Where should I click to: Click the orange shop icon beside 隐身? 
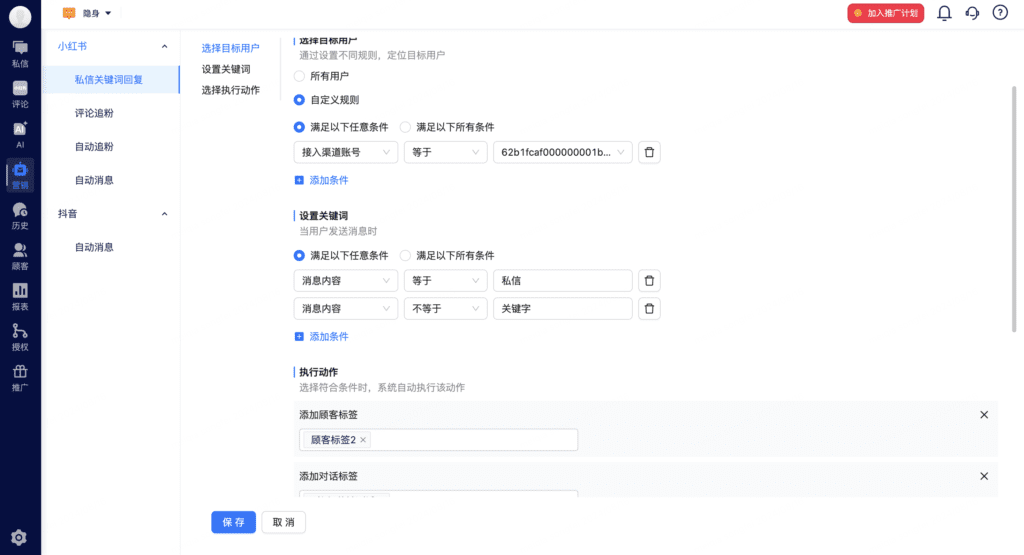tap(69, 13)
